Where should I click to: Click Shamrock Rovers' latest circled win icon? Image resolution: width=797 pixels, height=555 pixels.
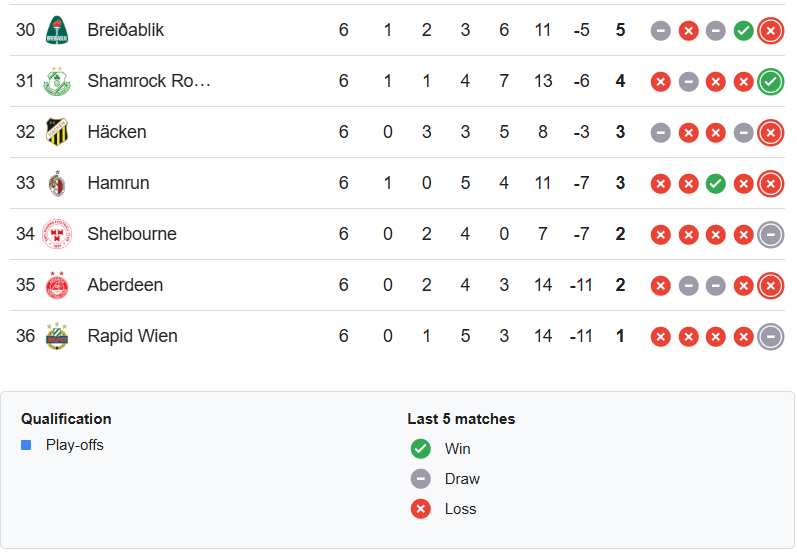(x=770, y=81)
